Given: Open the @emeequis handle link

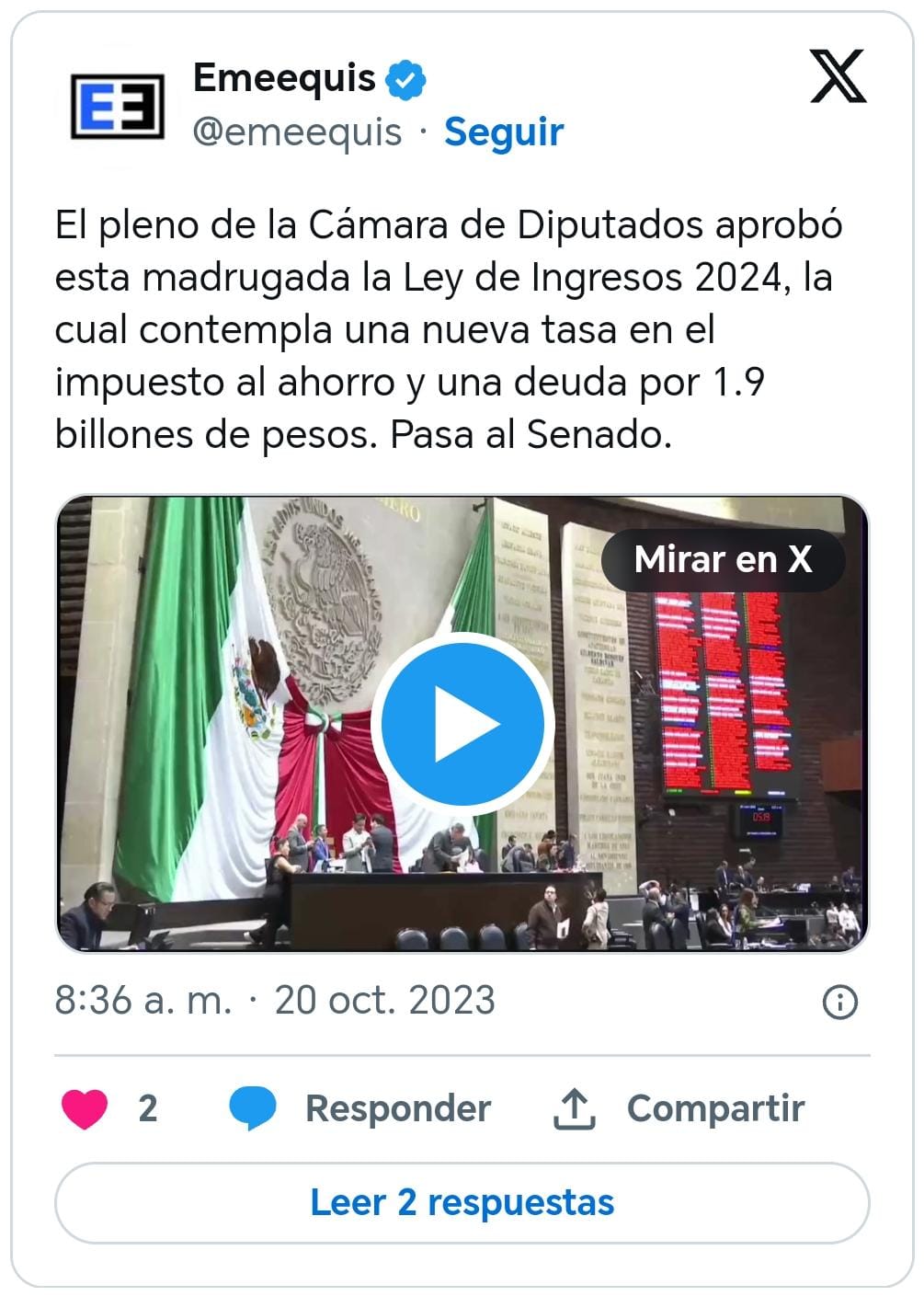Looking at the screenshot, I should point(297,132).
